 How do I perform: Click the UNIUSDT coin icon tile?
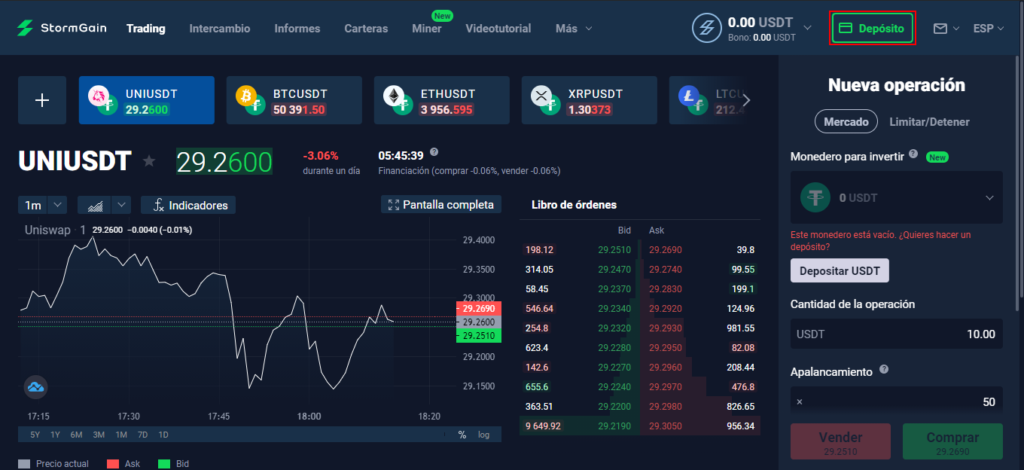103,101
